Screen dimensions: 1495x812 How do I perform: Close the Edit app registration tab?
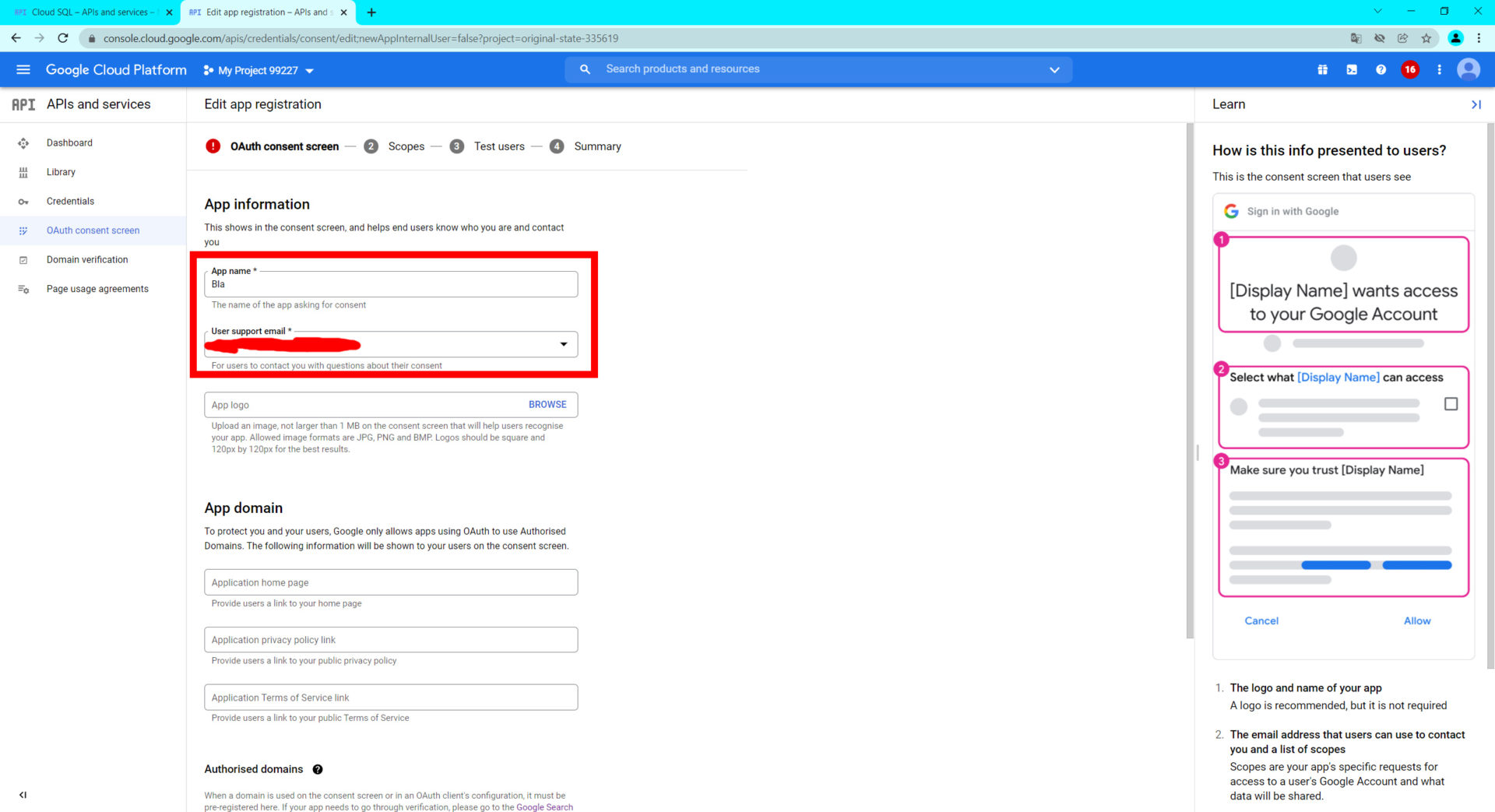point(344,12)
